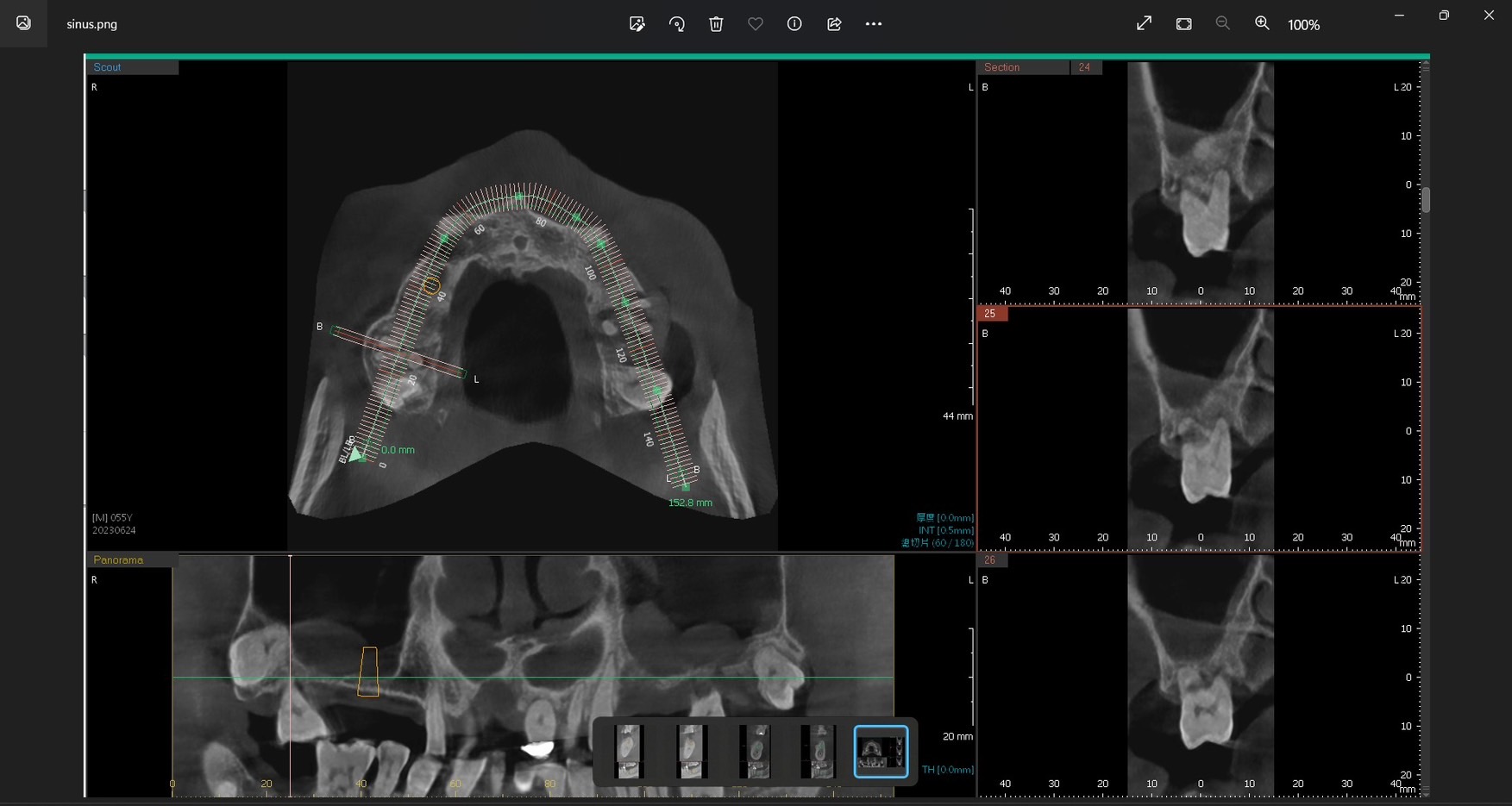The height and width of the screenshot is (806, 1512).
Task: Click the orange circle marker on scout arch
Action: pos(431,284)
